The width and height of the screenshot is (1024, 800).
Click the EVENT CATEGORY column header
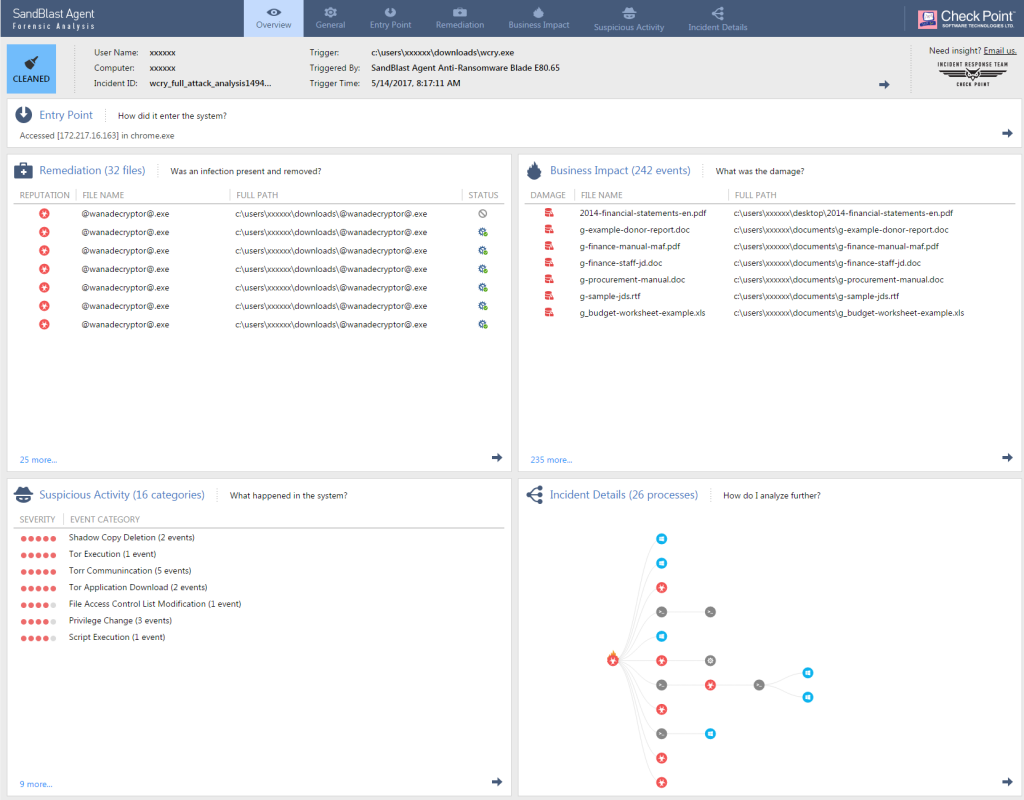(105, 519)
